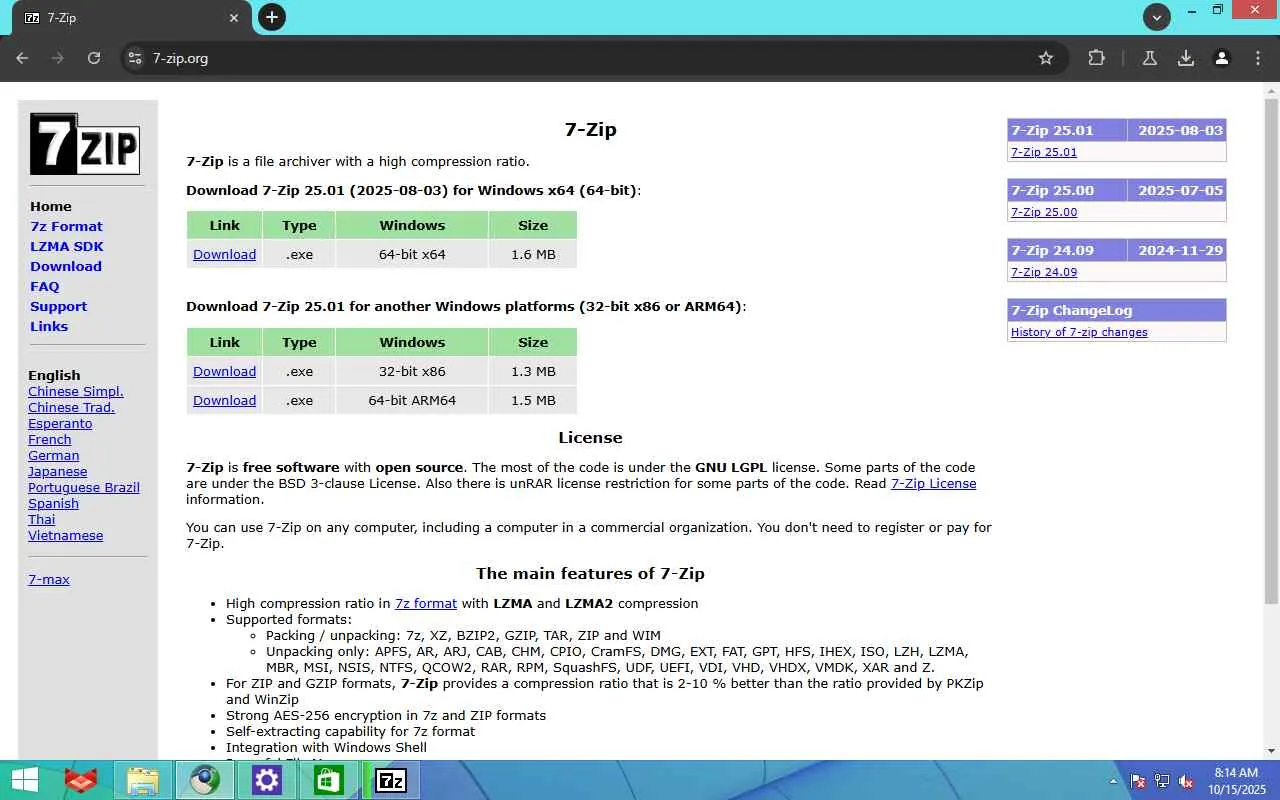
Task: Bookmark this page with the star icon
Action: [1046, 58]
